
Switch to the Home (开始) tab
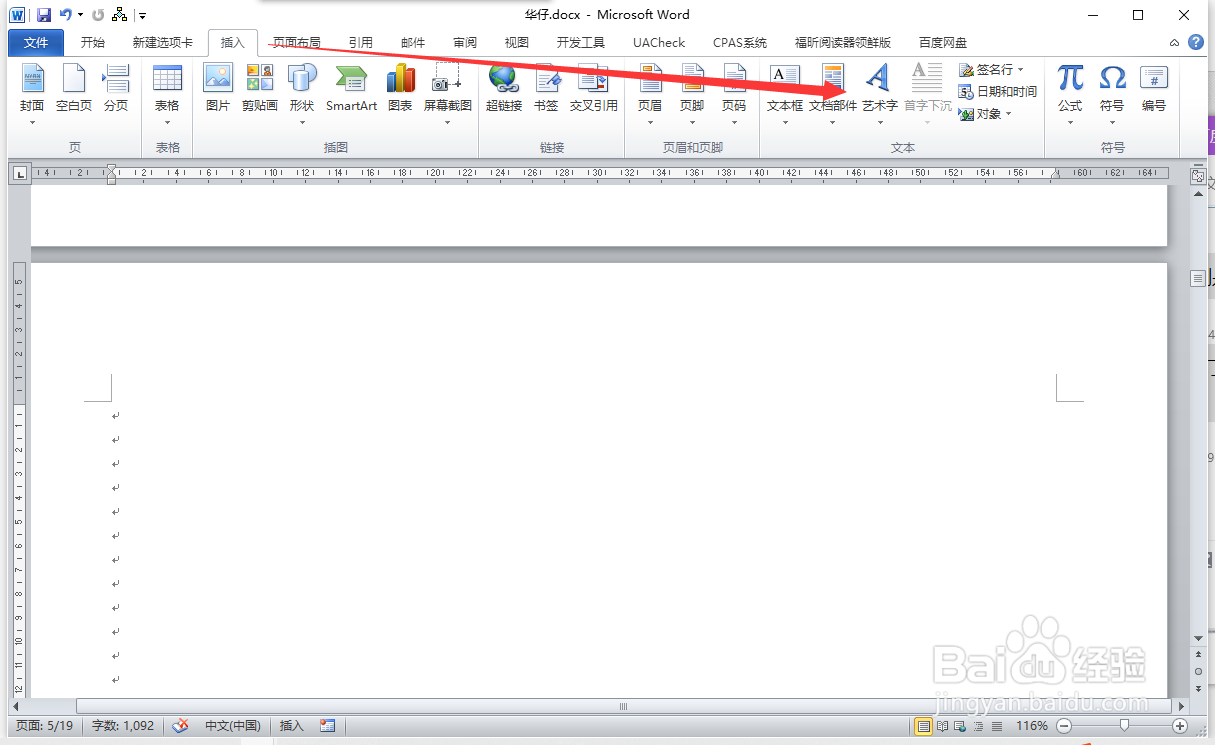point(93,43)
